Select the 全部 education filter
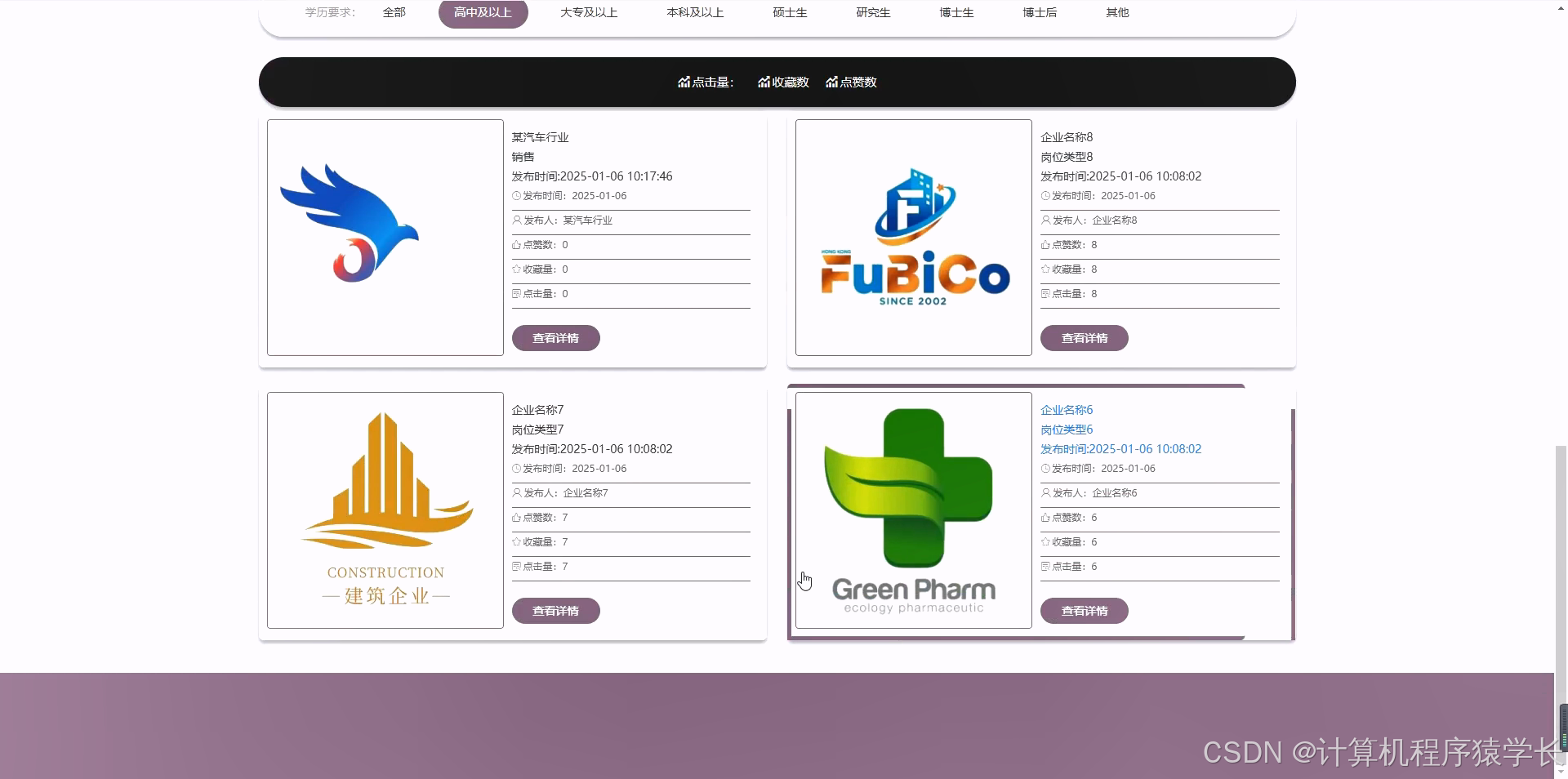The height and width of the screenshot is (779, 1568). 393,12
